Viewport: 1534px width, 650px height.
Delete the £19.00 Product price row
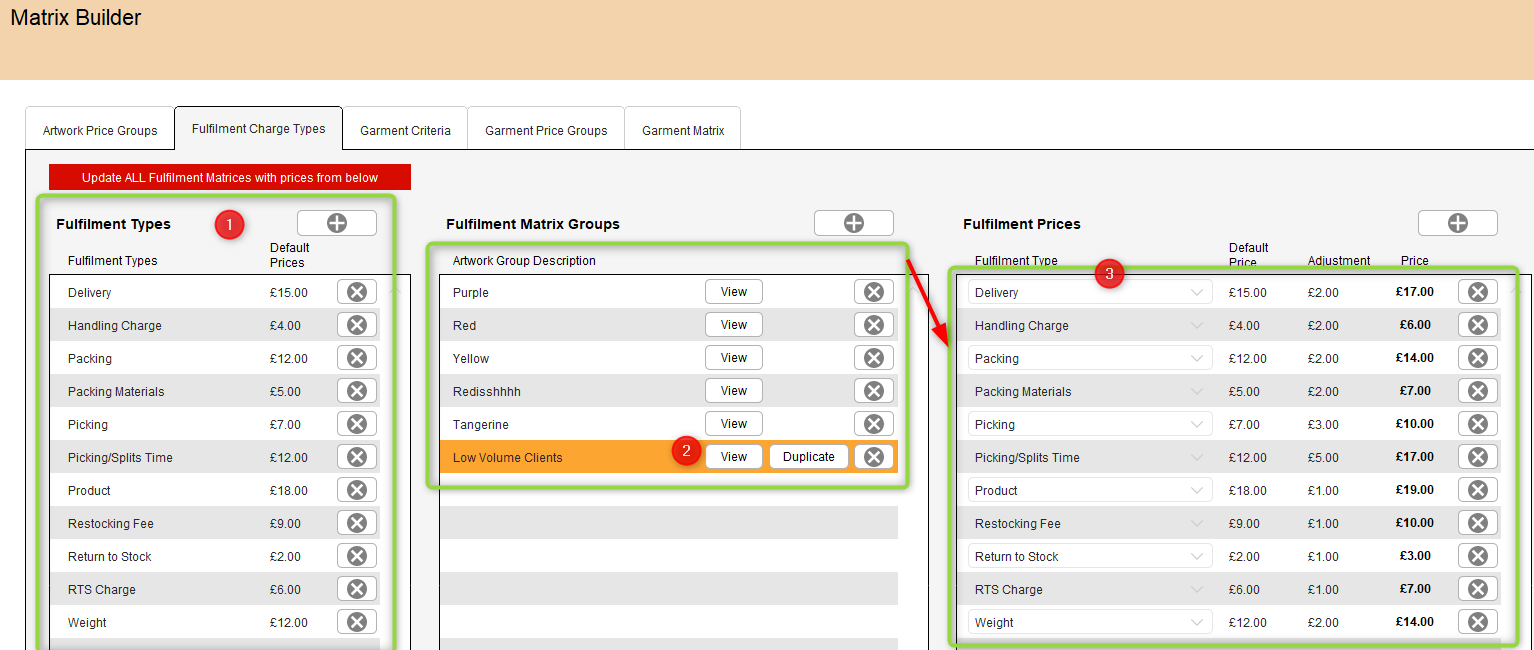(1478, 490)
